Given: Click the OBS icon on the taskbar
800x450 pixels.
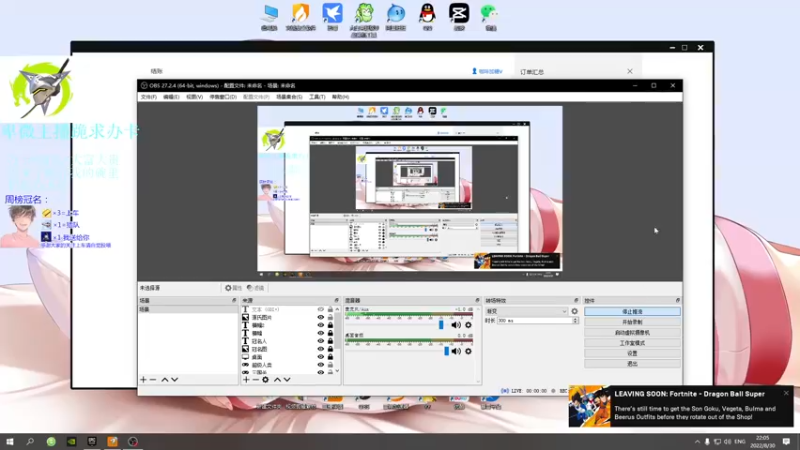Looking at the screenshot, I should pos(133,441).
